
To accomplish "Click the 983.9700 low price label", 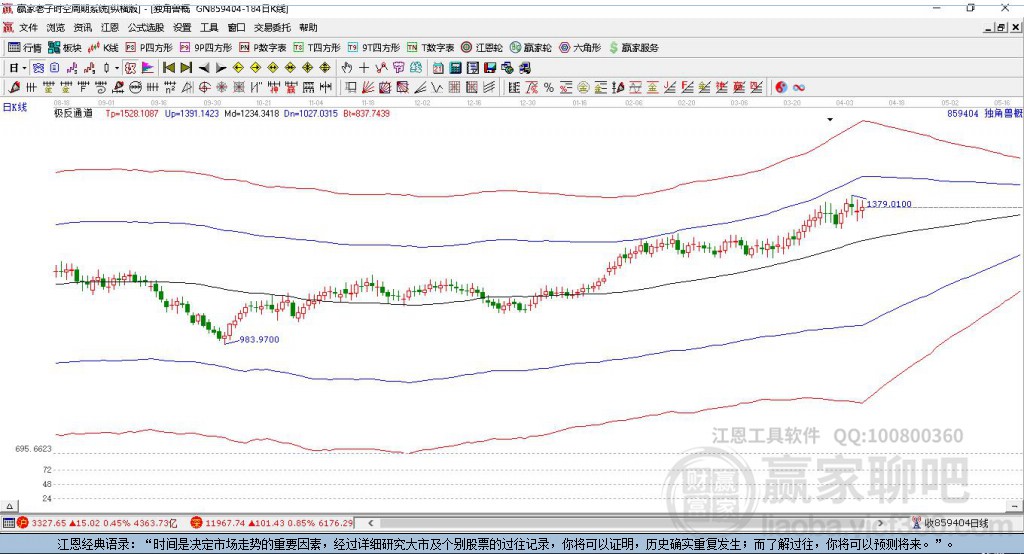I will (259, 340).
